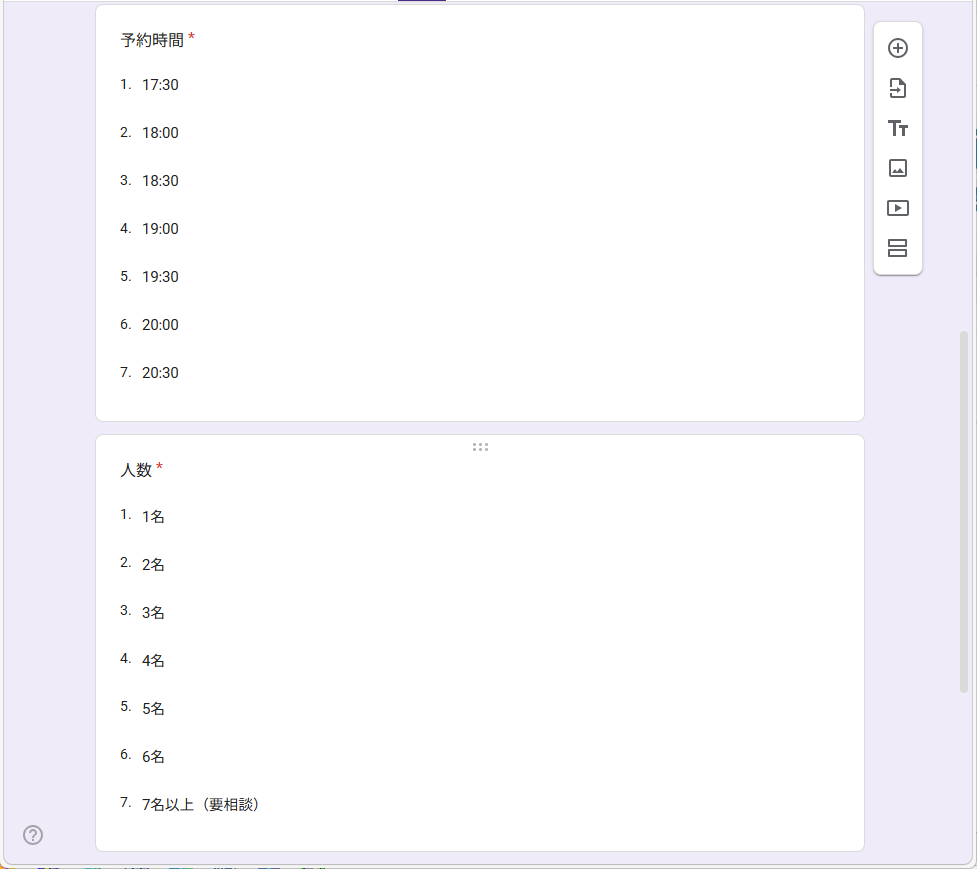Add a new section with the section icon
Screen dimensions: 977x869
point(897,248)
